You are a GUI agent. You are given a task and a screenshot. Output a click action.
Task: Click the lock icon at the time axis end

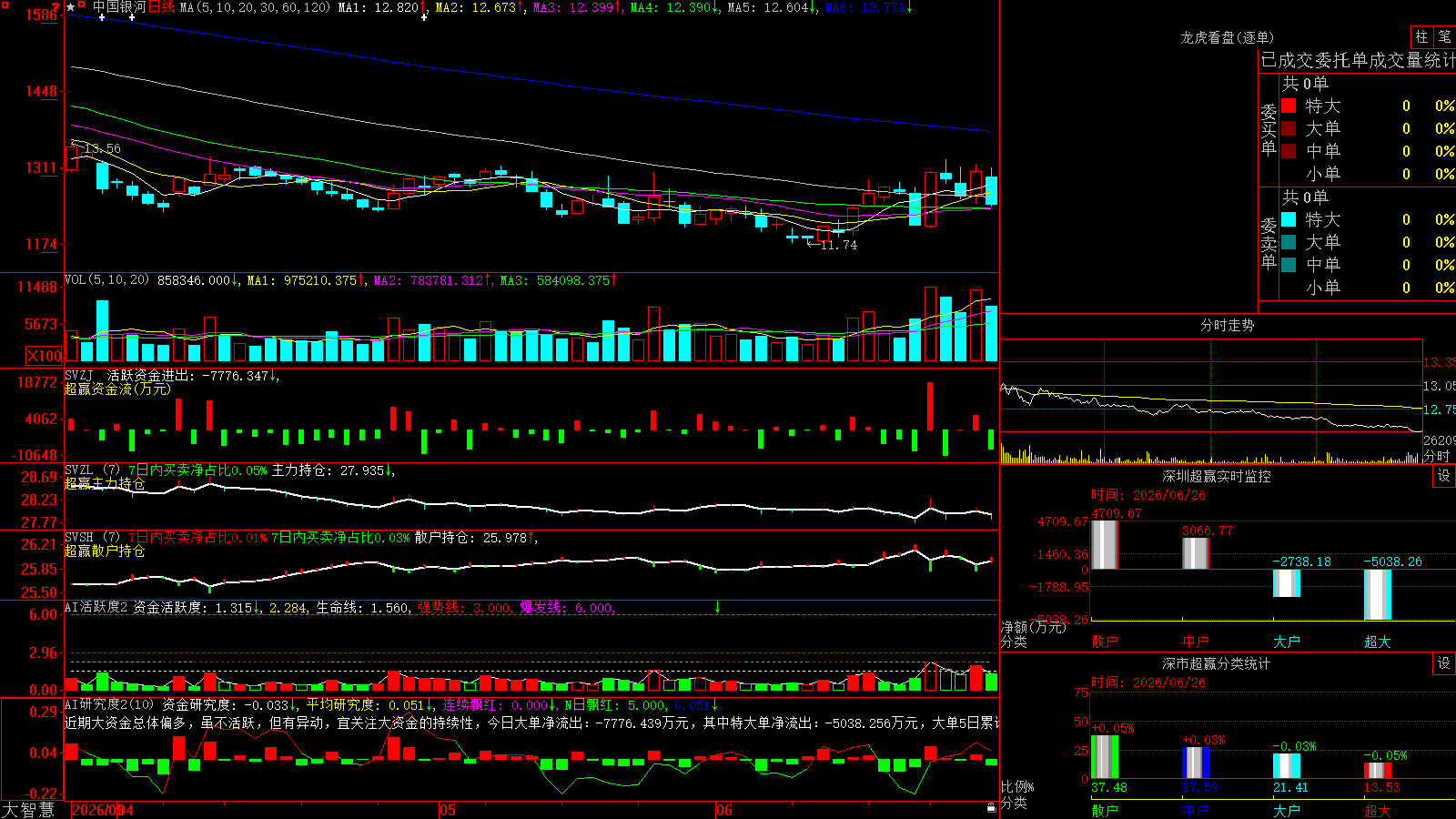991,808
